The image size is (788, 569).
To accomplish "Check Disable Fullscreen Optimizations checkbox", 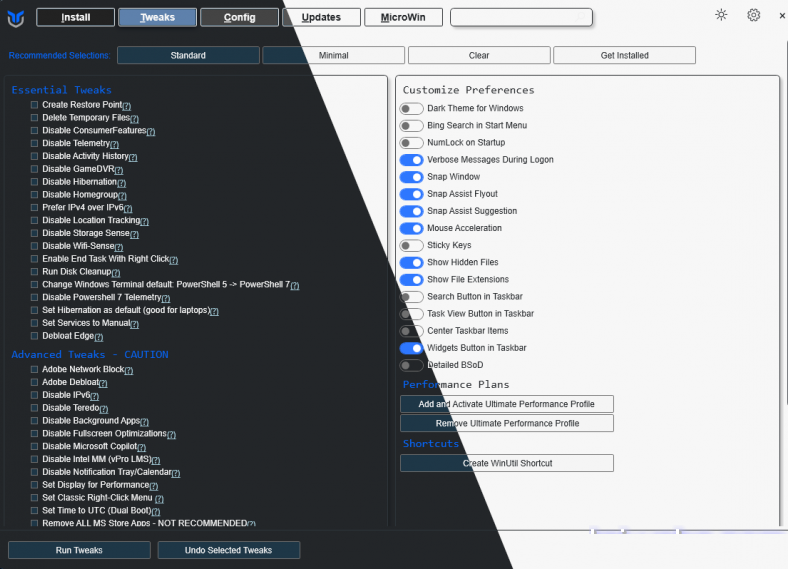I will 34,433.
